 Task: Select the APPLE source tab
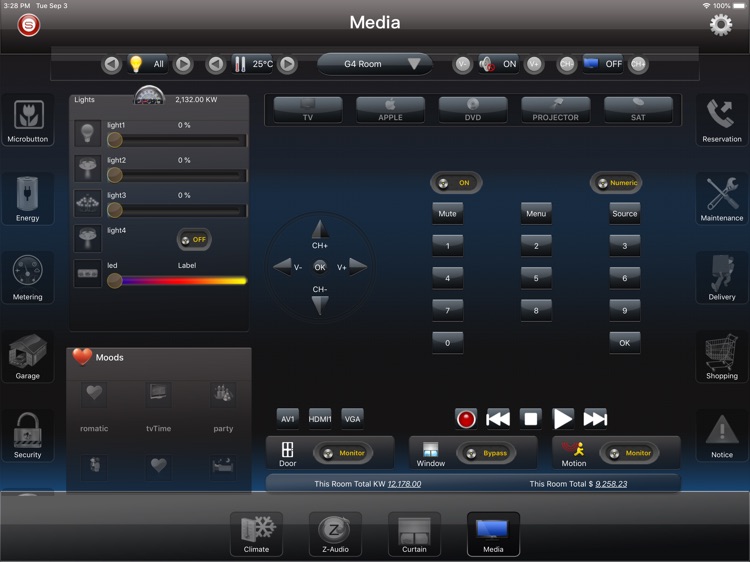click(390, 110)
